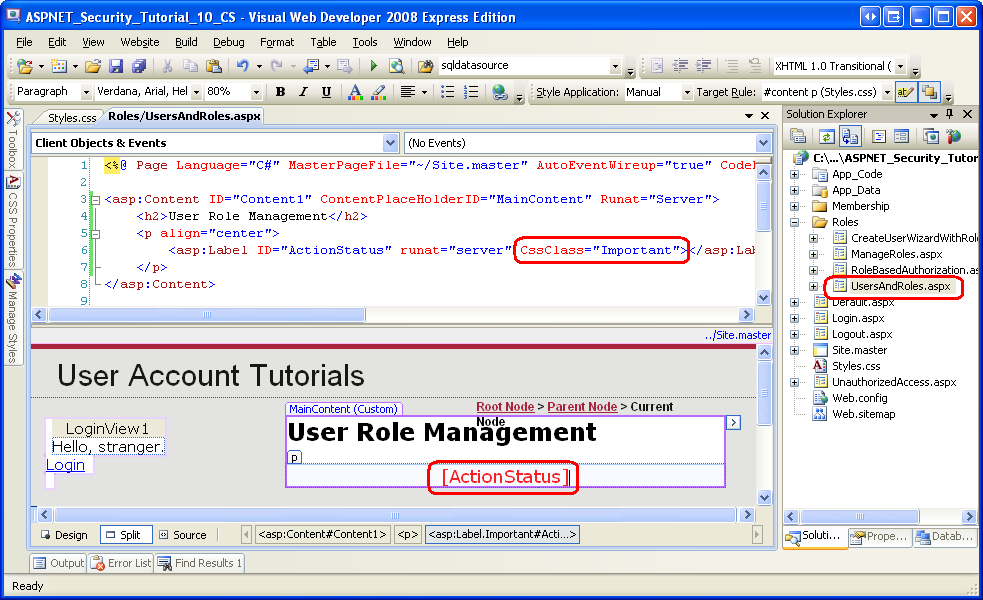Click the View Designer icon in Solution Explorer
Screen dimensions: 983x600
click(x=902, y=136)
